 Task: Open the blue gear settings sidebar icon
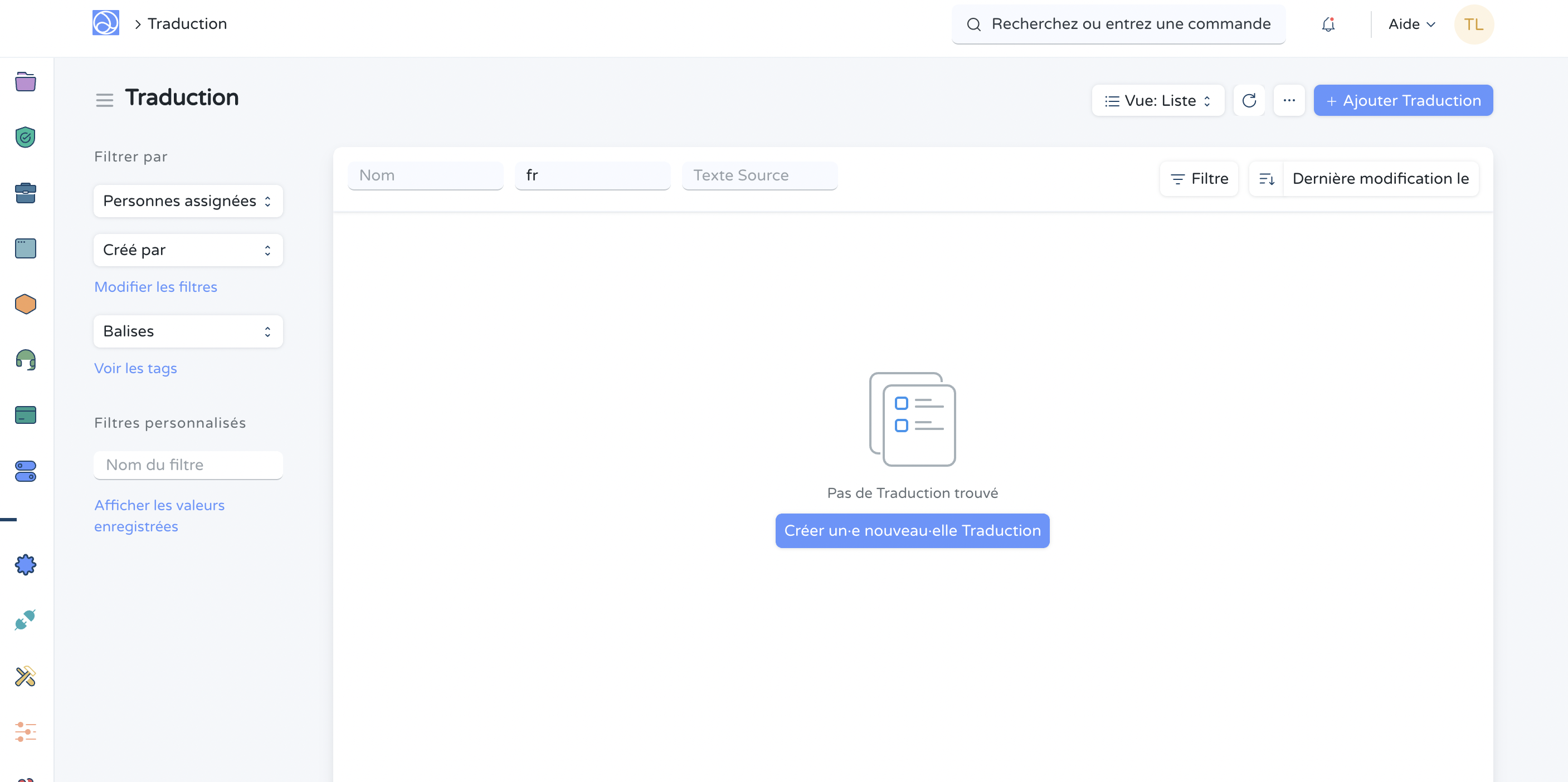coord(26,565)
